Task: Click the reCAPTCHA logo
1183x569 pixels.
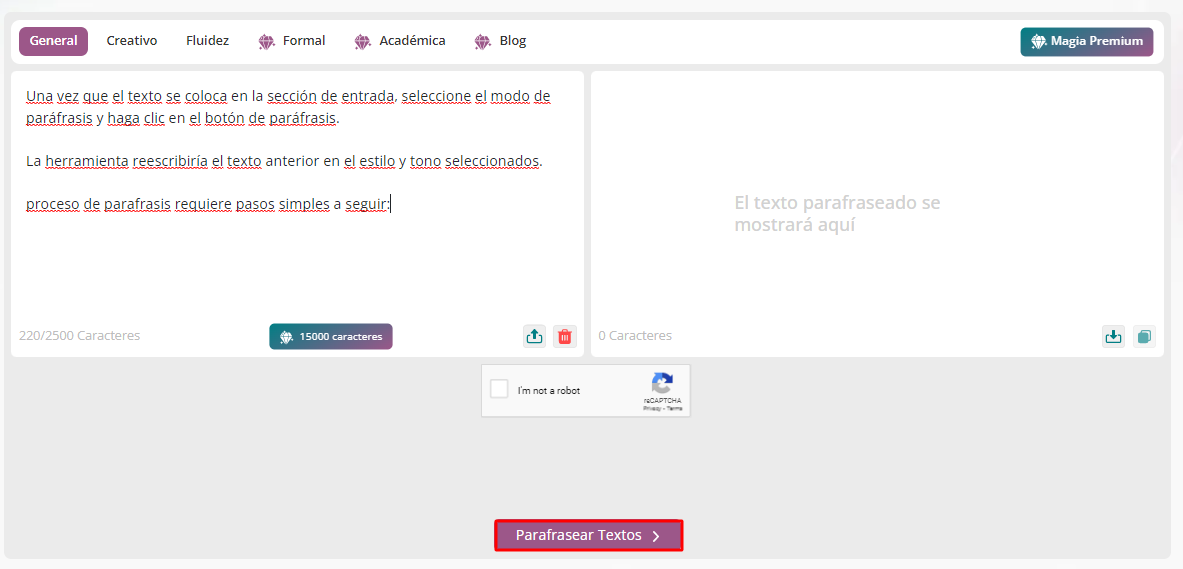Action: 662,382
